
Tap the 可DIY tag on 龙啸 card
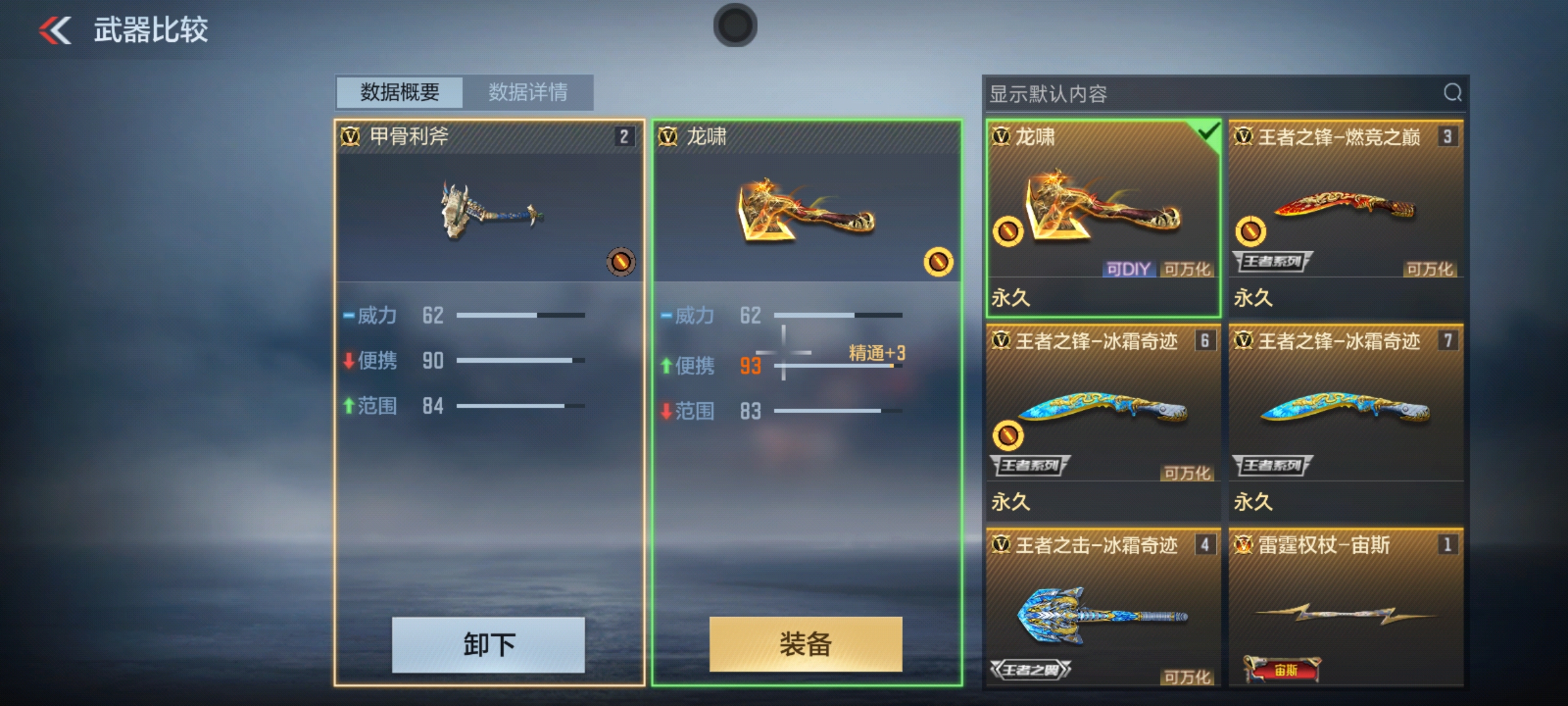(x=1128, y=269)
